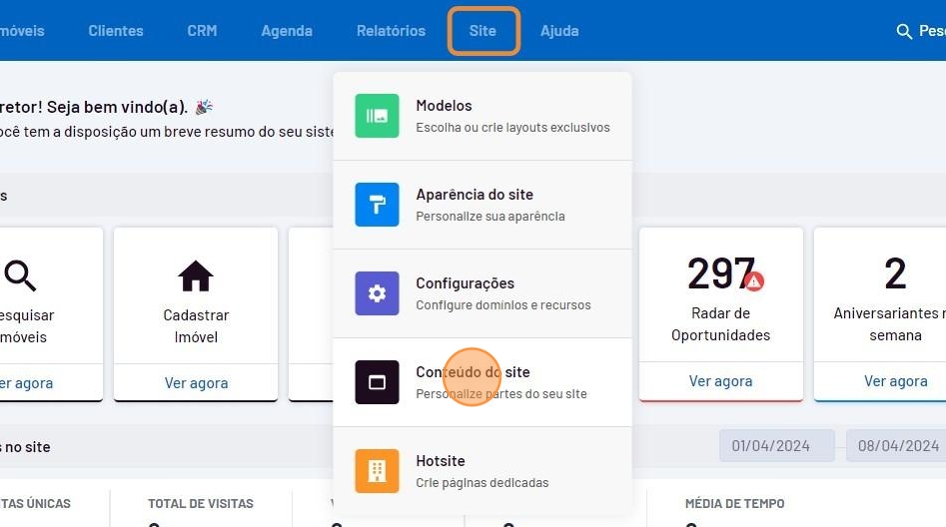Open the 297 Radar de Oportunidades card
Screen dimensions: 946x527
[720, 300]
